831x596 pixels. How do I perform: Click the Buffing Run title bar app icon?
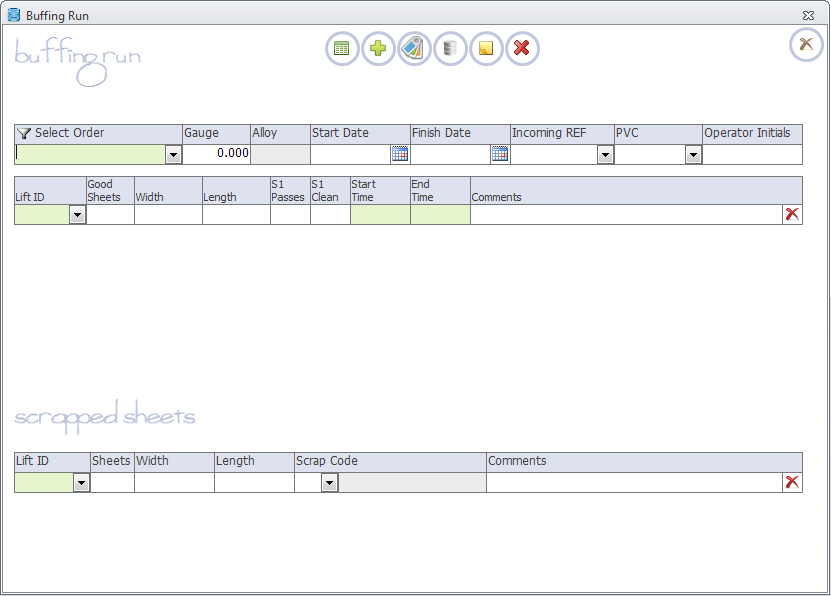14,15
